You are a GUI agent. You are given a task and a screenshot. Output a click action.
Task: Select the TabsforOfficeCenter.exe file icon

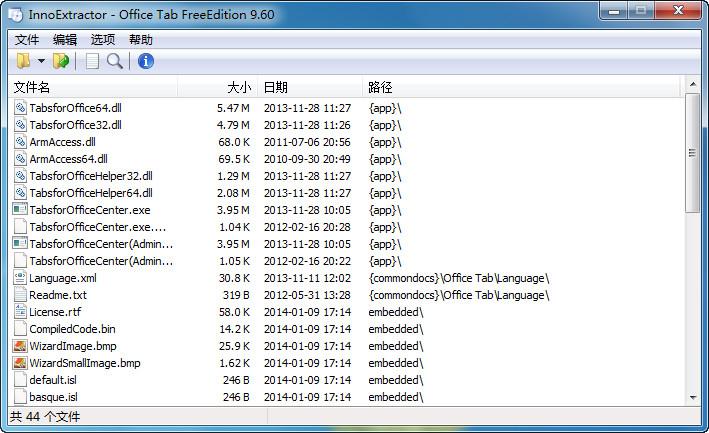click(x=20, y=210)
